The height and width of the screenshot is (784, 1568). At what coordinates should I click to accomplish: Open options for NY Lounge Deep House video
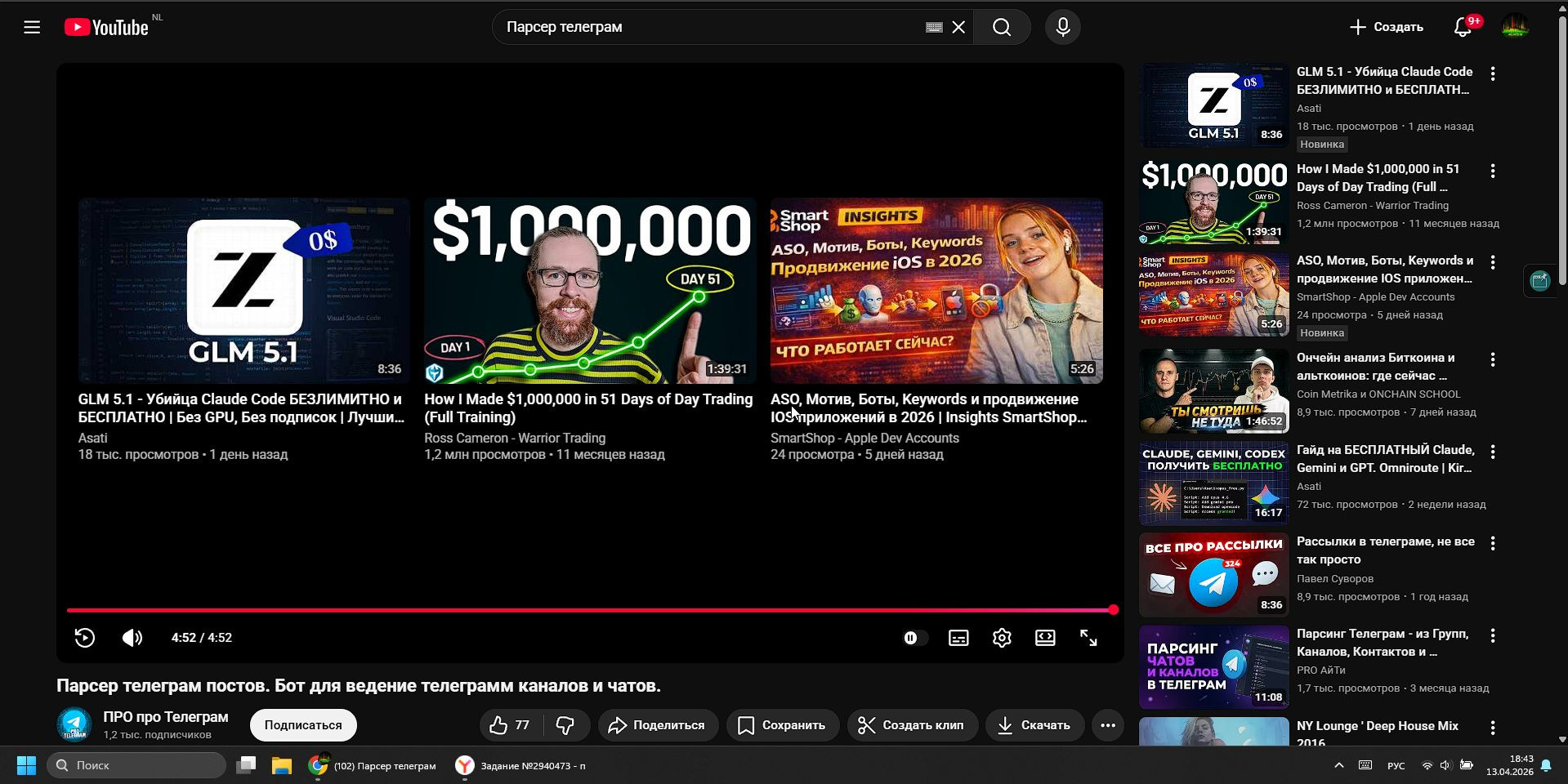click(x=1493, y=728)
